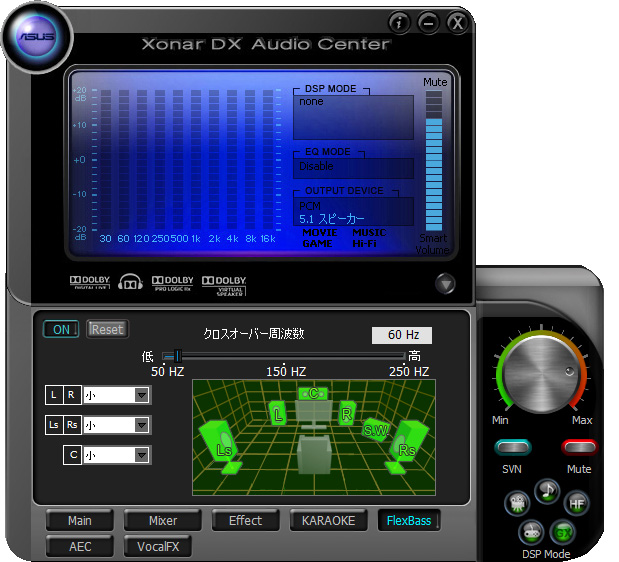Switch to the KARAOKE tab
This screenshot has width=619, height=562.
[x=328, y=520]
